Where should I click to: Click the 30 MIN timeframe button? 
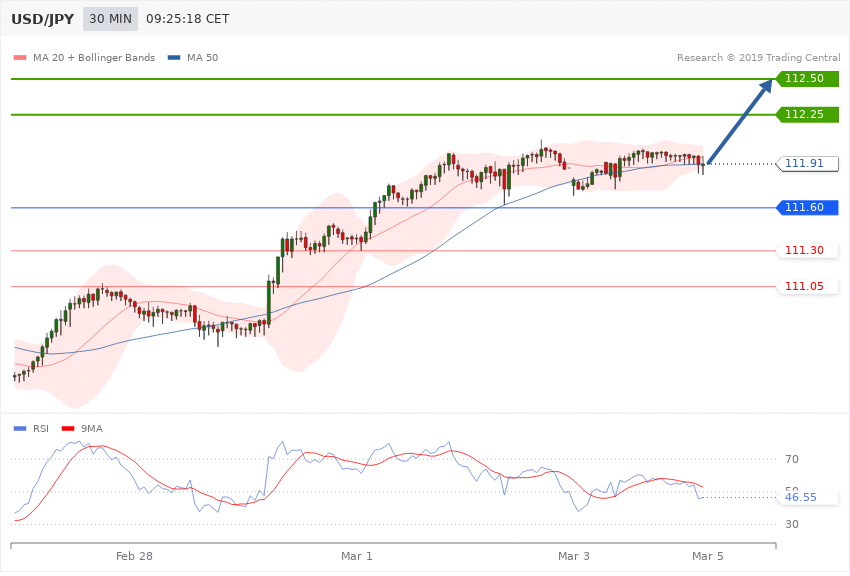(111, 19)
